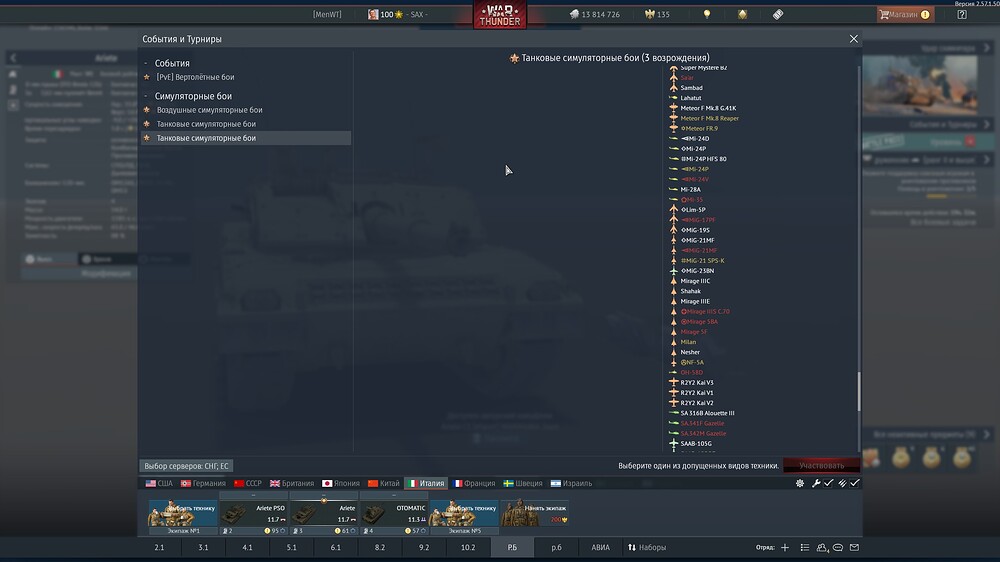The height and width of the screenshot is (562, 1000).
Task: Click Экипаж №5 choose vehicle slot
Action: click(464, 515)
